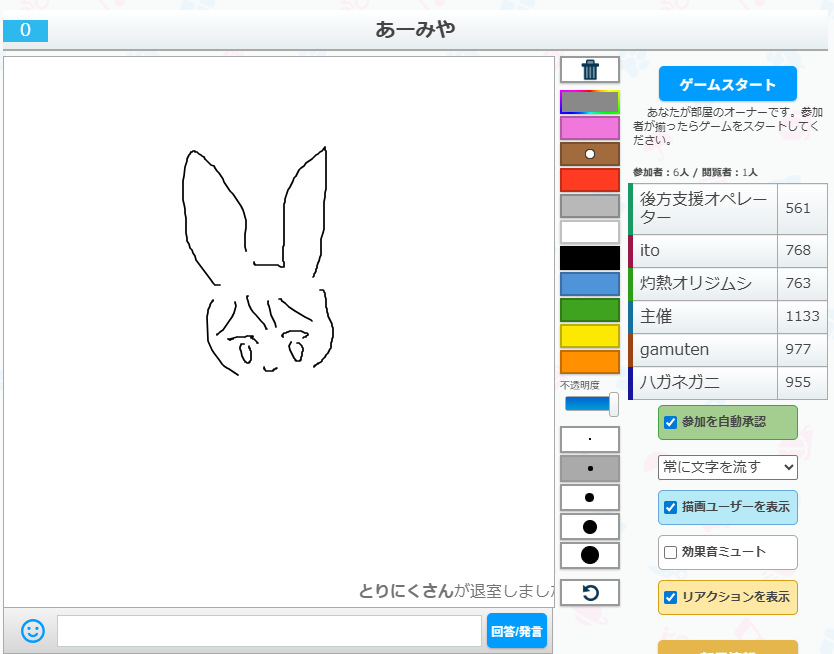This screenshot has width=834, height=654.
Task: Select the smallest brush size dot
Action: click(590, 439)
